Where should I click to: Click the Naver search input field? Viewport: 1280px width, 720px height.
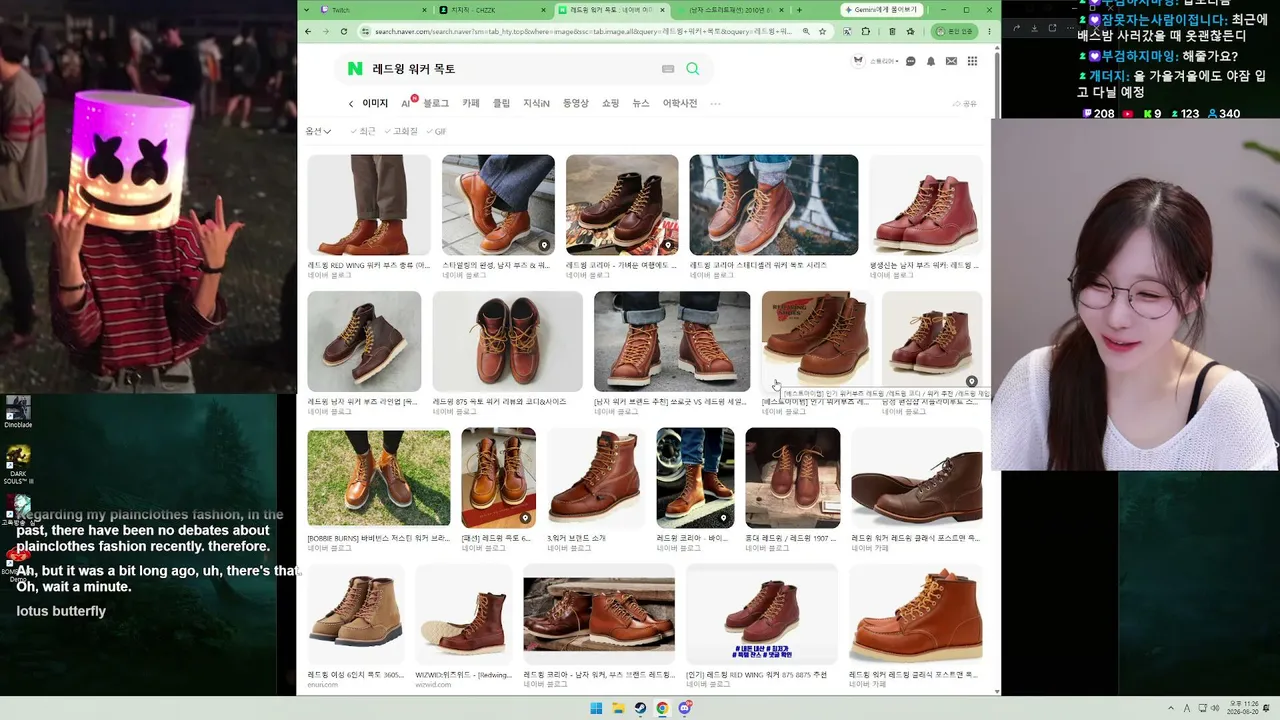coord(512,69)
